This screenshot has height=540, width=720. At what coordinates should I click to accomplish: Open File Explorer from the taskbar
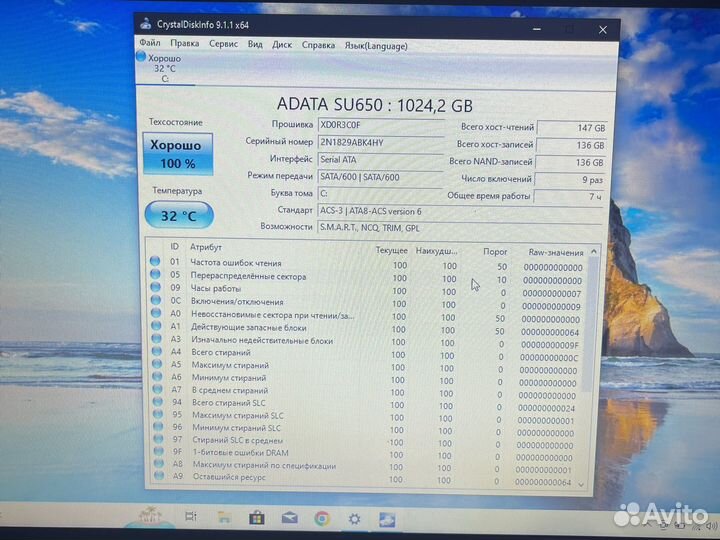pyautogui.click(x=224, y=517)
